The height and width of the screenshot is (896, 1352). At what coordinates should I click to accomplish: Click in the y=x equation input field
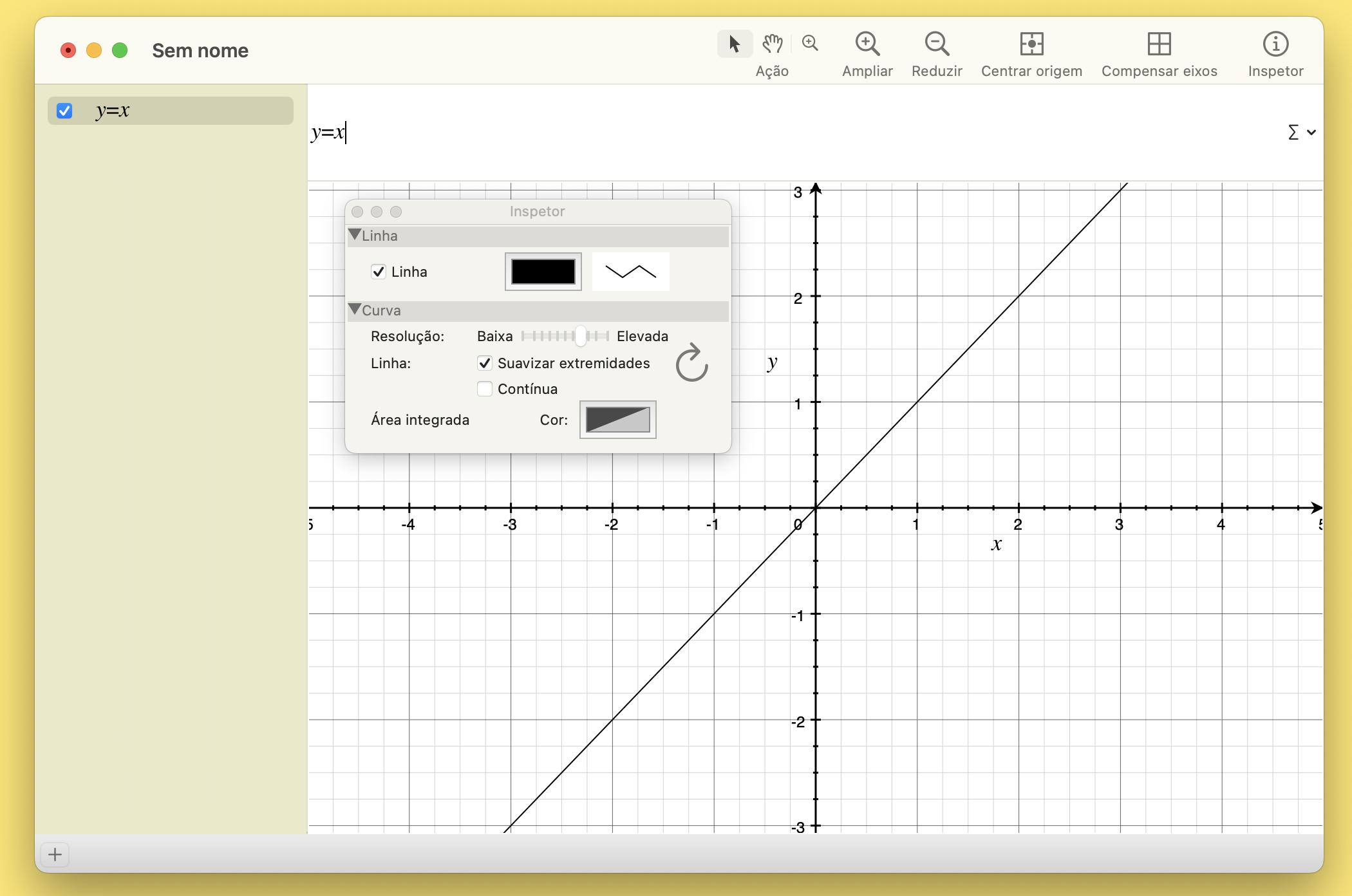(x=792, y=133)
